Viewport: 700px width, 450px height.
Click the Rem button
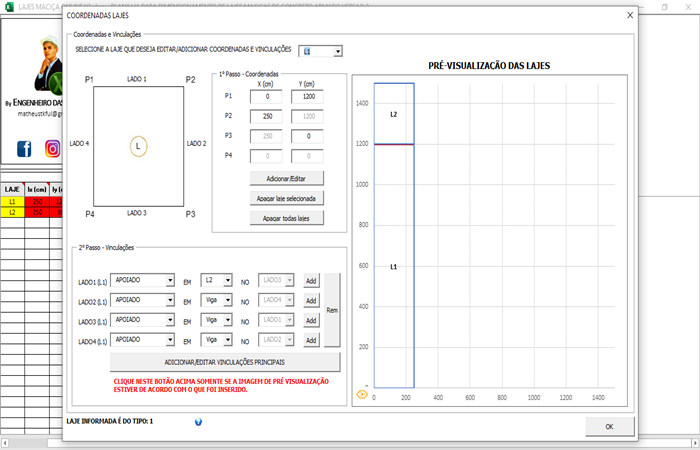[332, 310]
